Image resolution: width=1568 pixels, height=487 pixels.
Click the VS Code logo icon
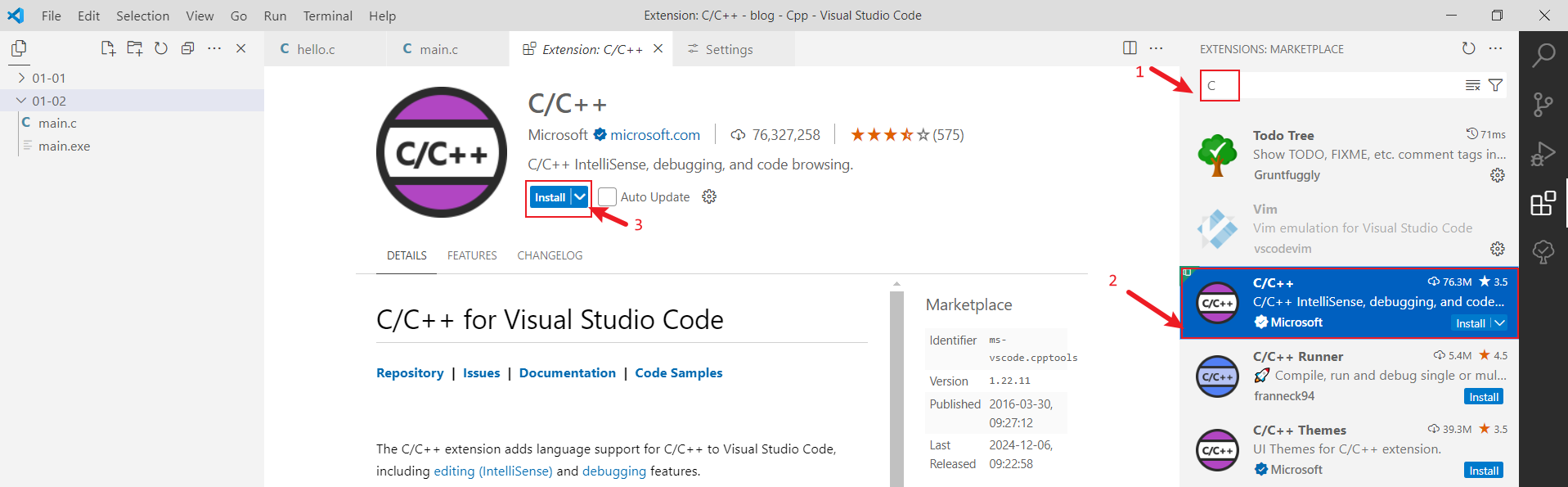[16, 15]
